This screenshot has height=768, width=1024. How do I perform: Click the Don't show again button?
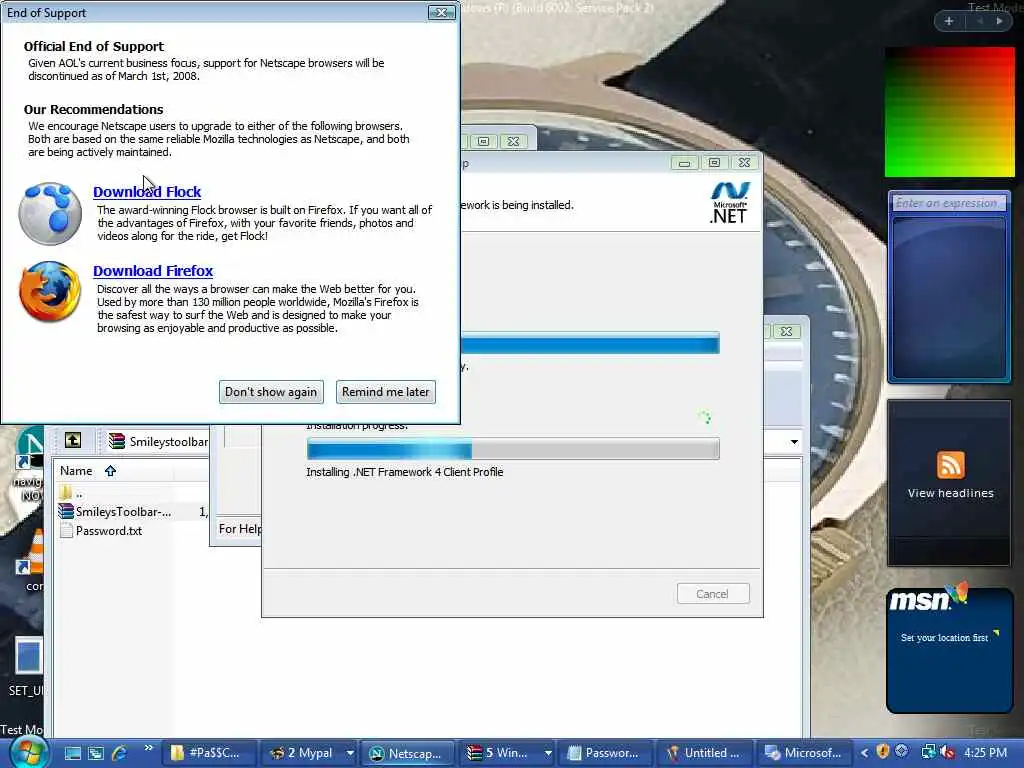(271, 392)
